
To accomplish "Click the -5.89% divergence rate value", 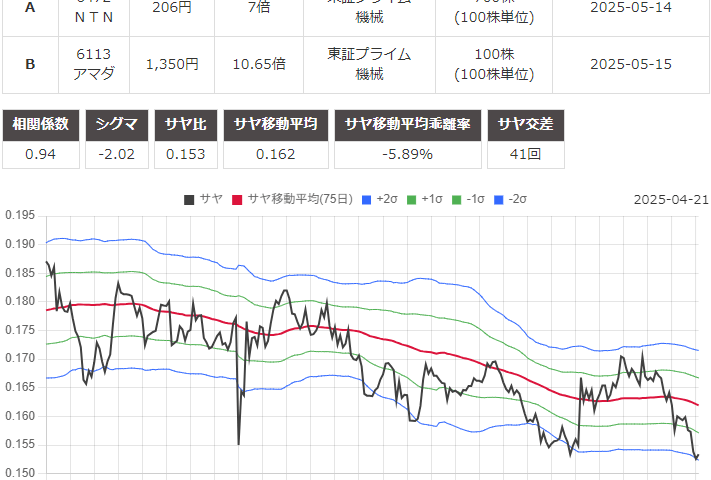I will pos(407,154).
